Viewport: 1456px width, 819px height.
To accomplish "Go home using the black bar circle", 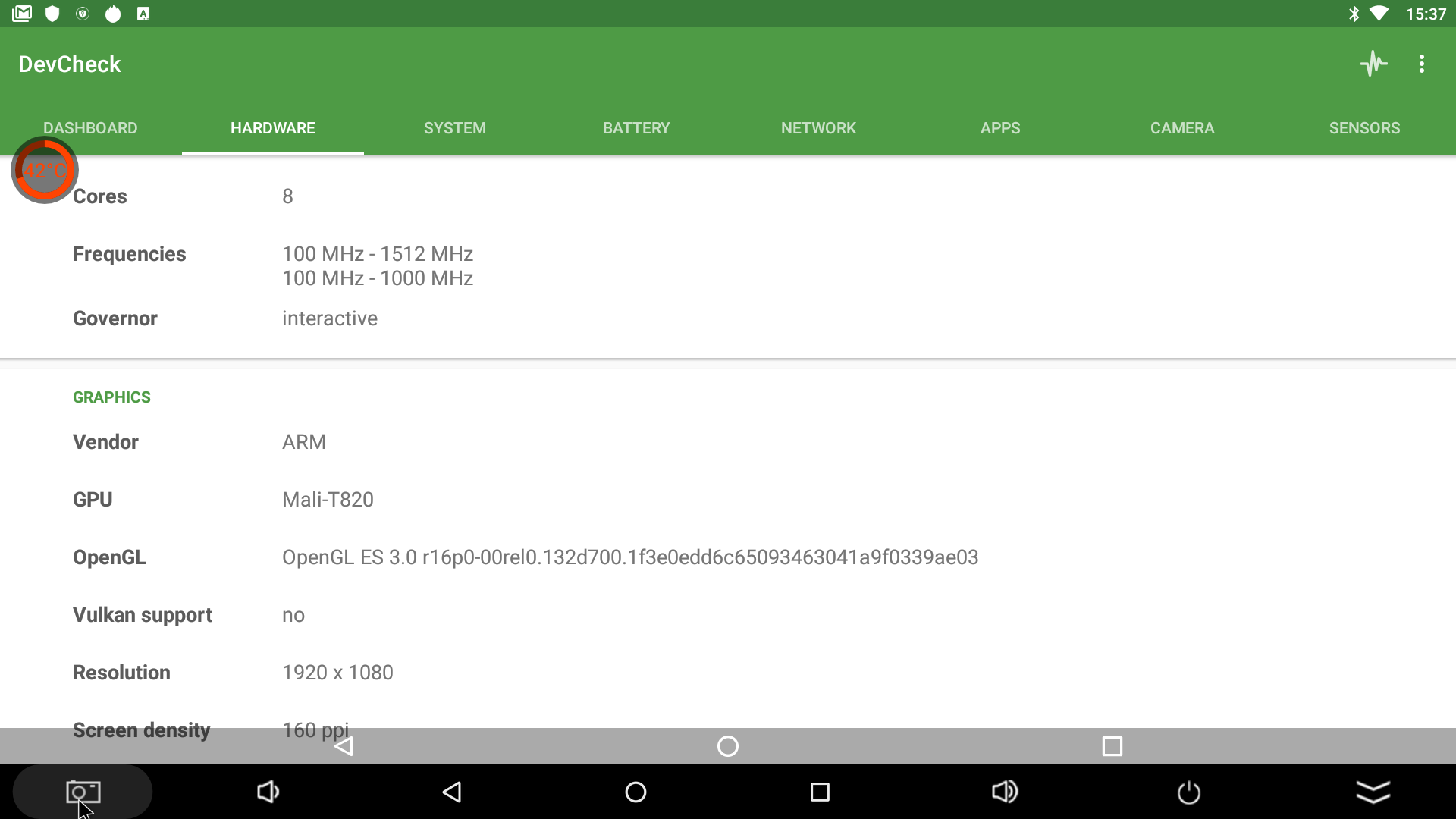I will click(635, 792).
